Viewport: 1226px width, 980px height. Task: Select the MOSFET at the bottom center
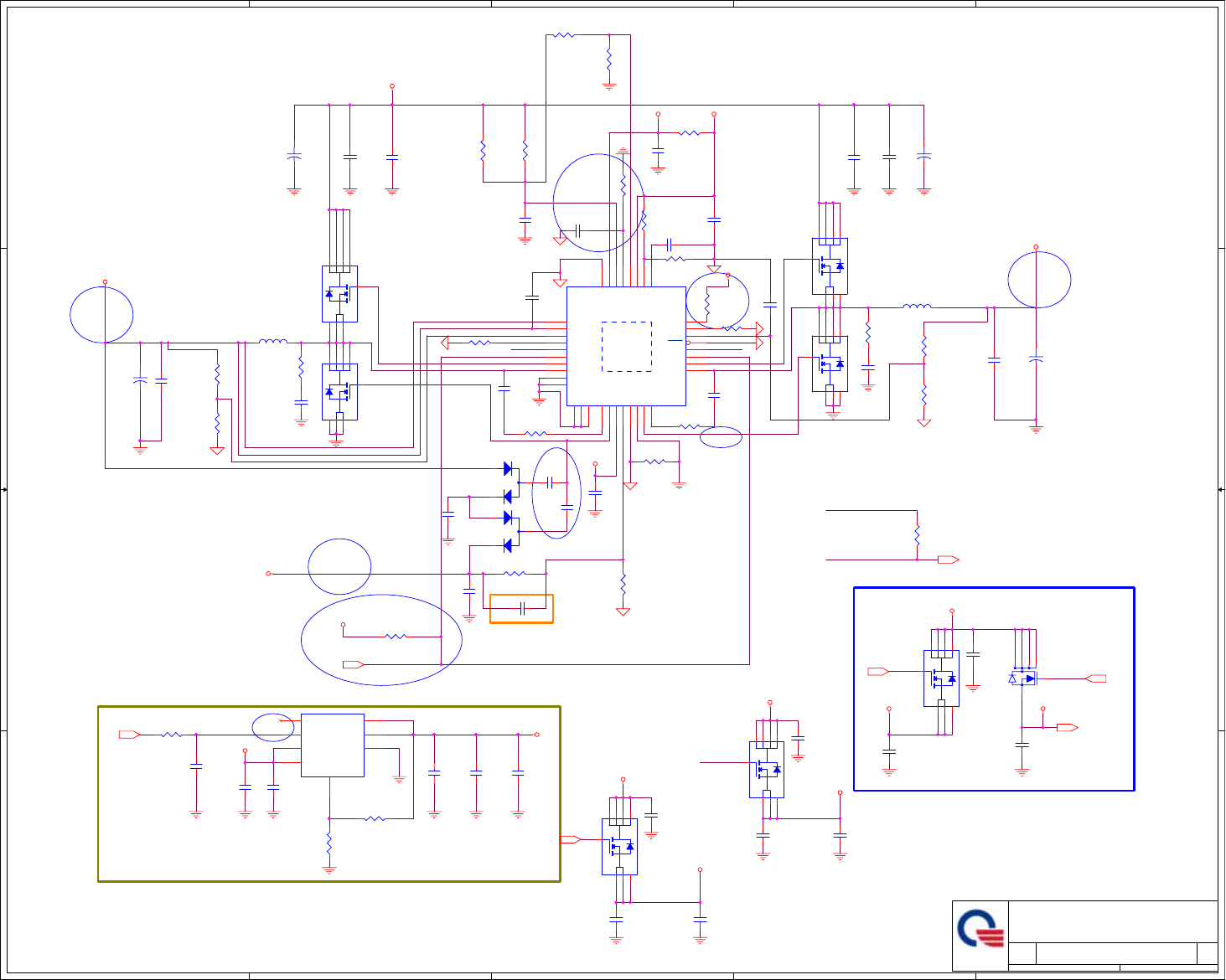coord(619,847)
